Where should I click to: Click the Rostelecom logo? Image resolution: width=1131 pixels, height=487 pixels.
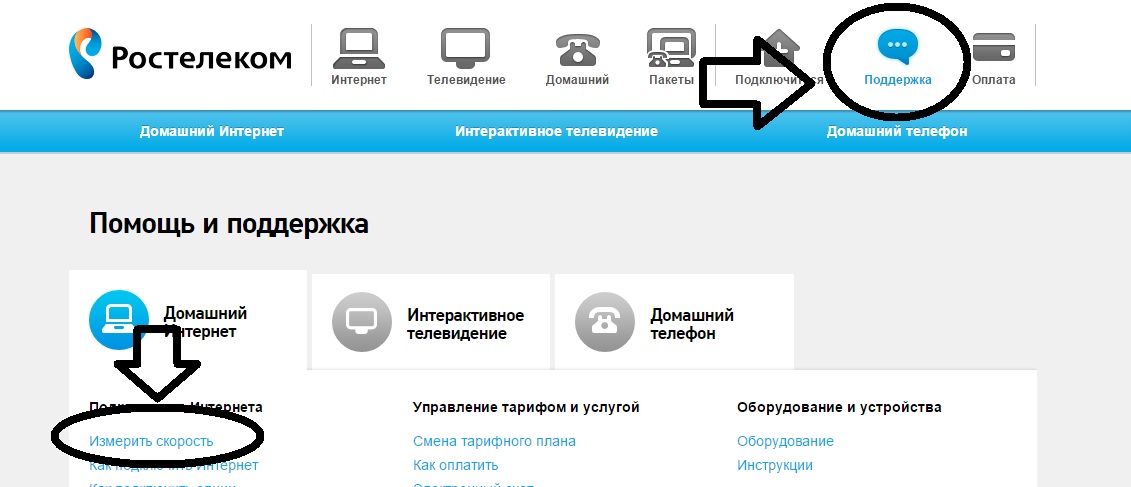(180, 55)
